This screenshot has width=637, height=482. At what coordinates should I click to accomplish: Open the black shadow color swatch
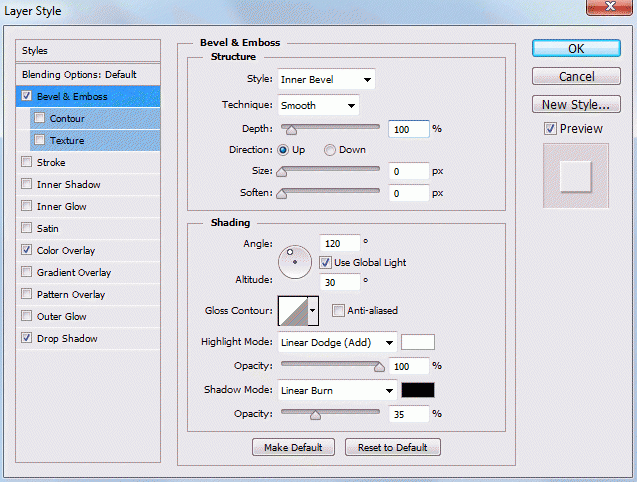point(418,390)
